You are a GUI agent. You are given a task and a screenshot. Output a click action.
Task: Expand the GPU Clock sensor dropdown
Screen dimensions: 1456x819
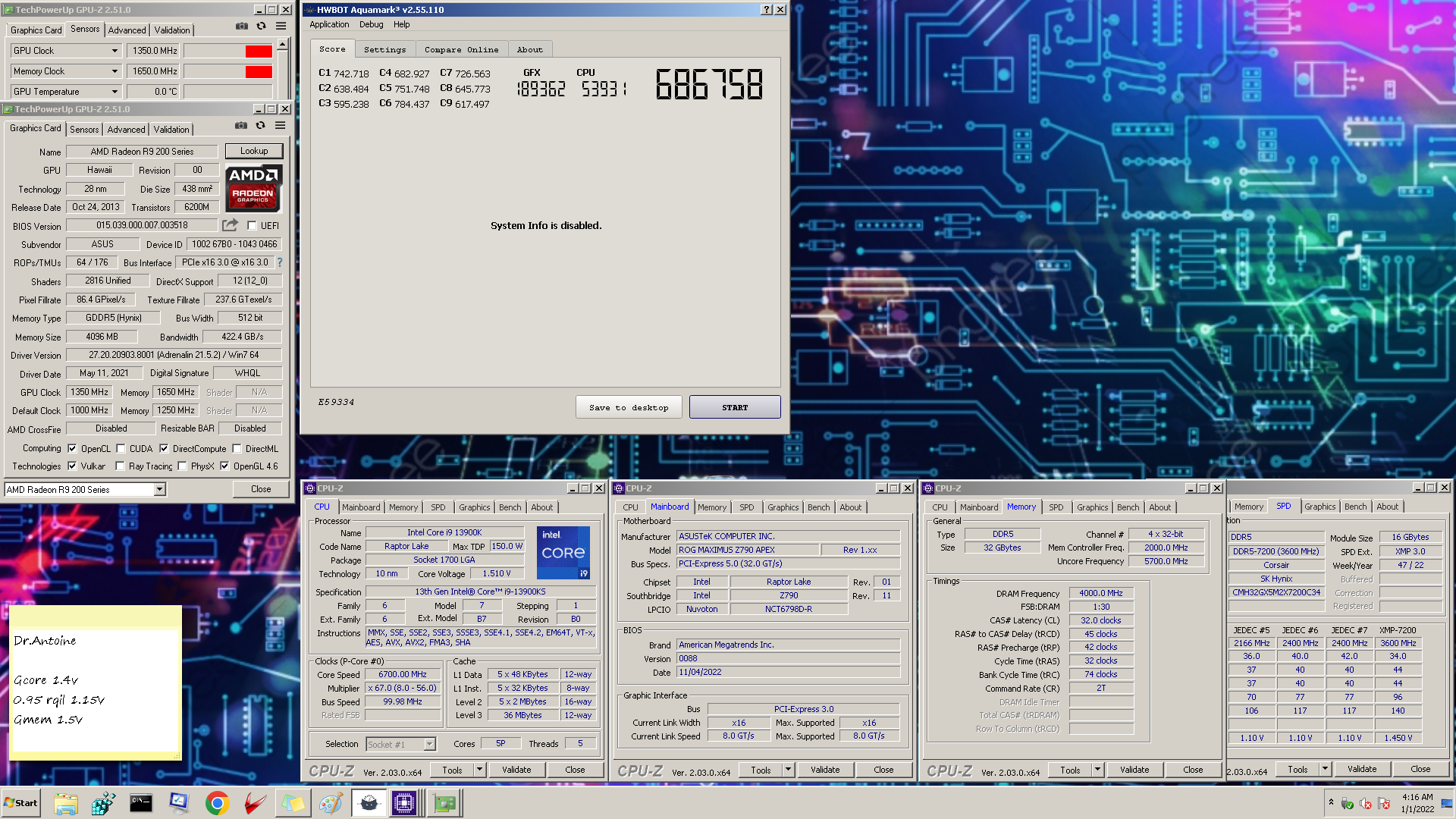pos(115,51)
